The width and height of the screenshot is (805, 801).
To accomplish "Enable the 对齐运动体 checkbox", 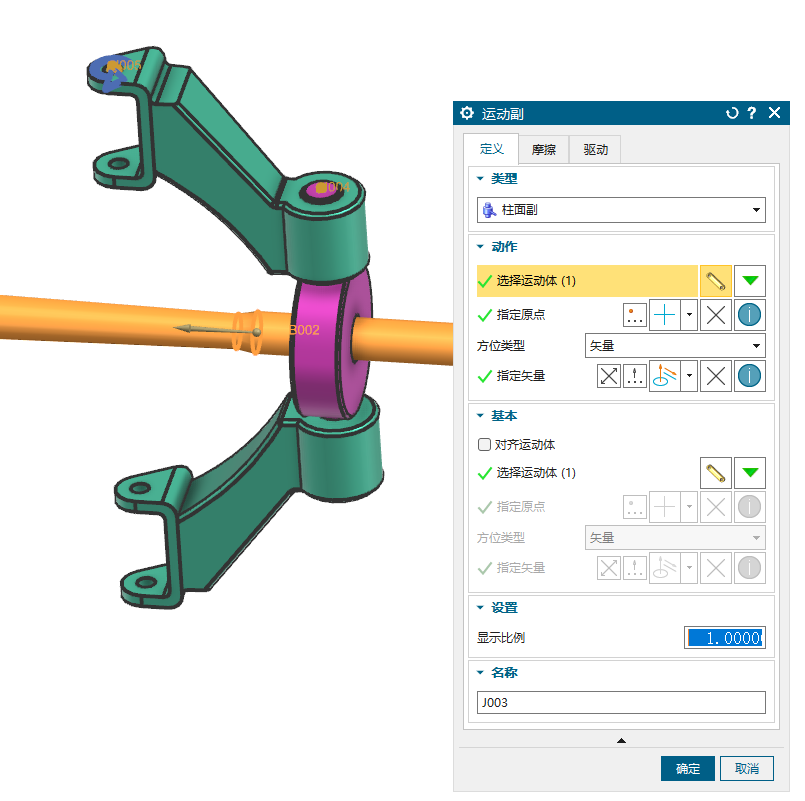I will click(485, 444).
